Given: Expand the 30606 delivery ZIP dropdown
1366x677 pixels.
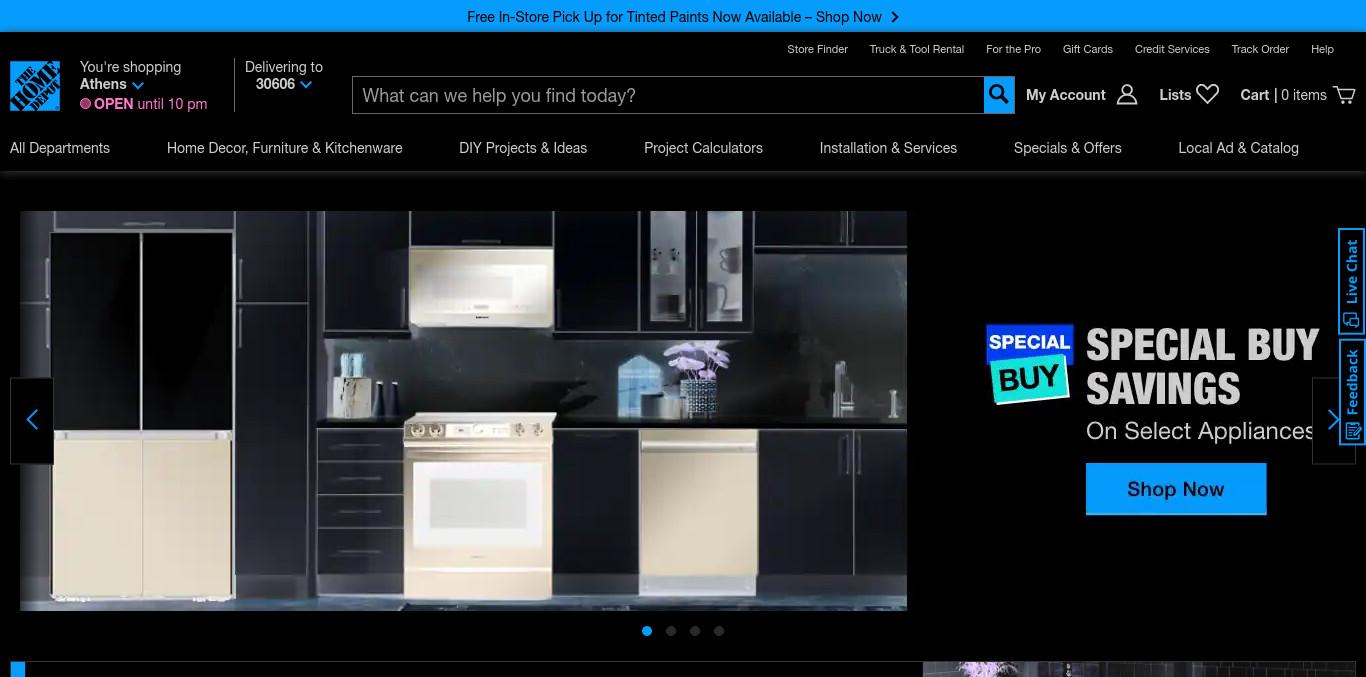Looking at the screenshot, I should tap(306, 85).
